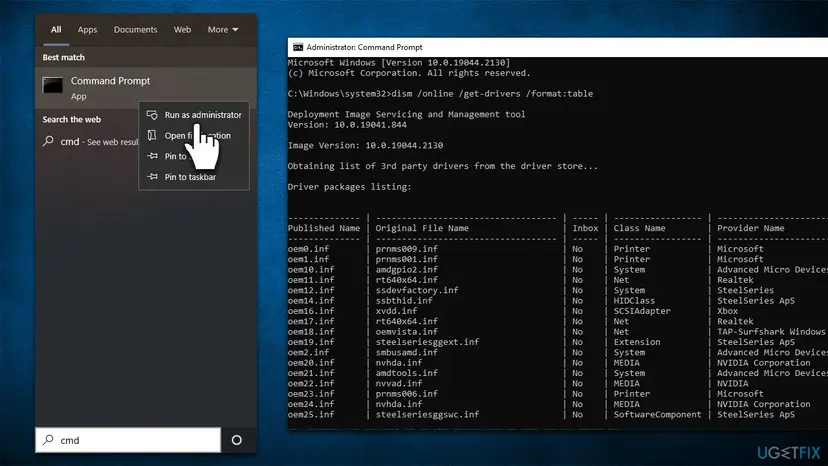This screenshot has height=466, width=828.
Task: Click SCSIAdapter in the Class Name column
Action: coord(642,311)
